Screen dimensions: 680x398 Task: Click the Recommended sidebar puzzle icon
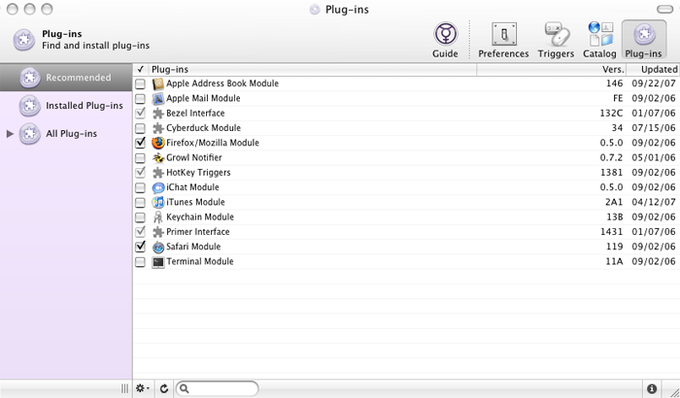29,78
